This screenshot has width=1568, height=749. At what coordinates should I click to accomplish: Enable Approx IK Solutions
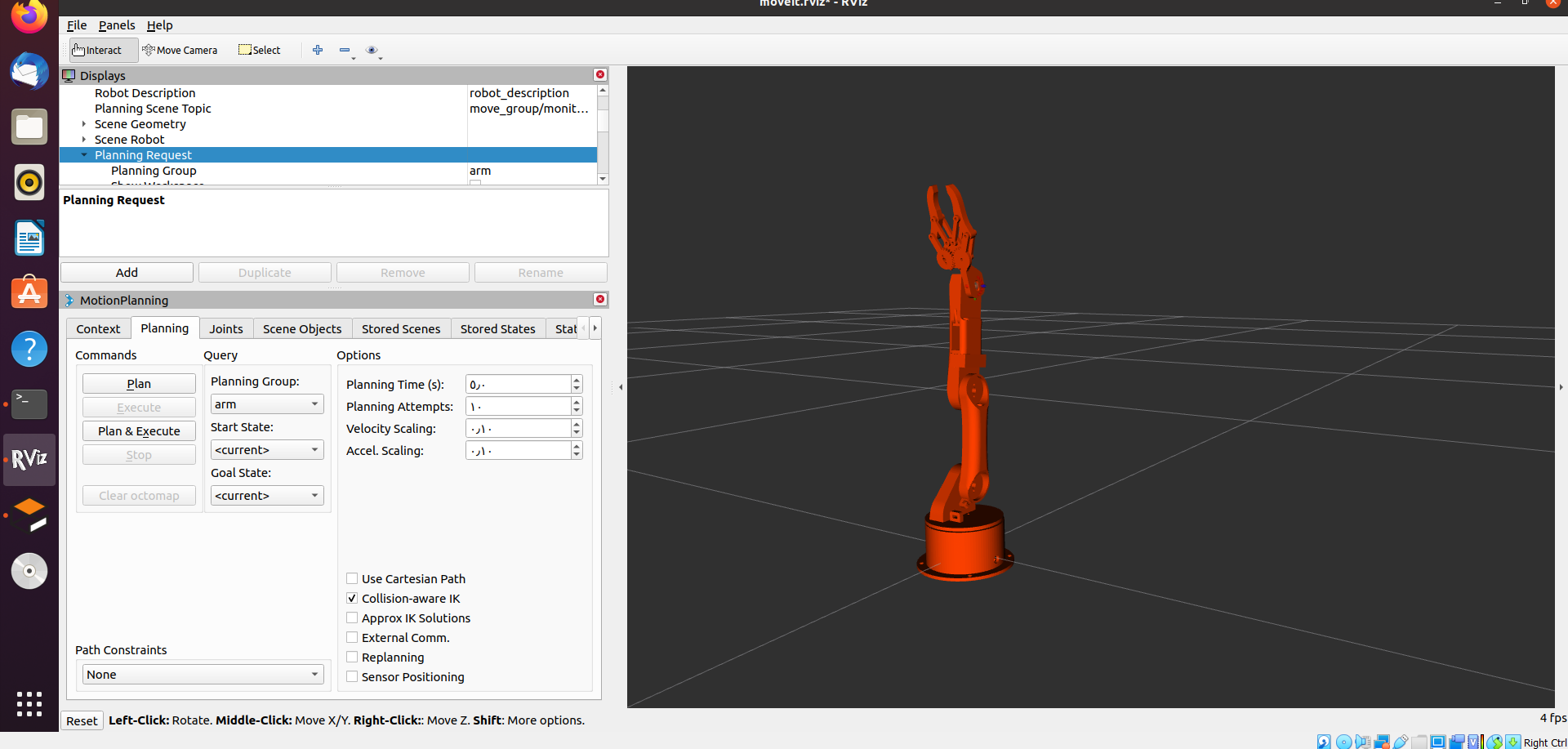point(352,617)
